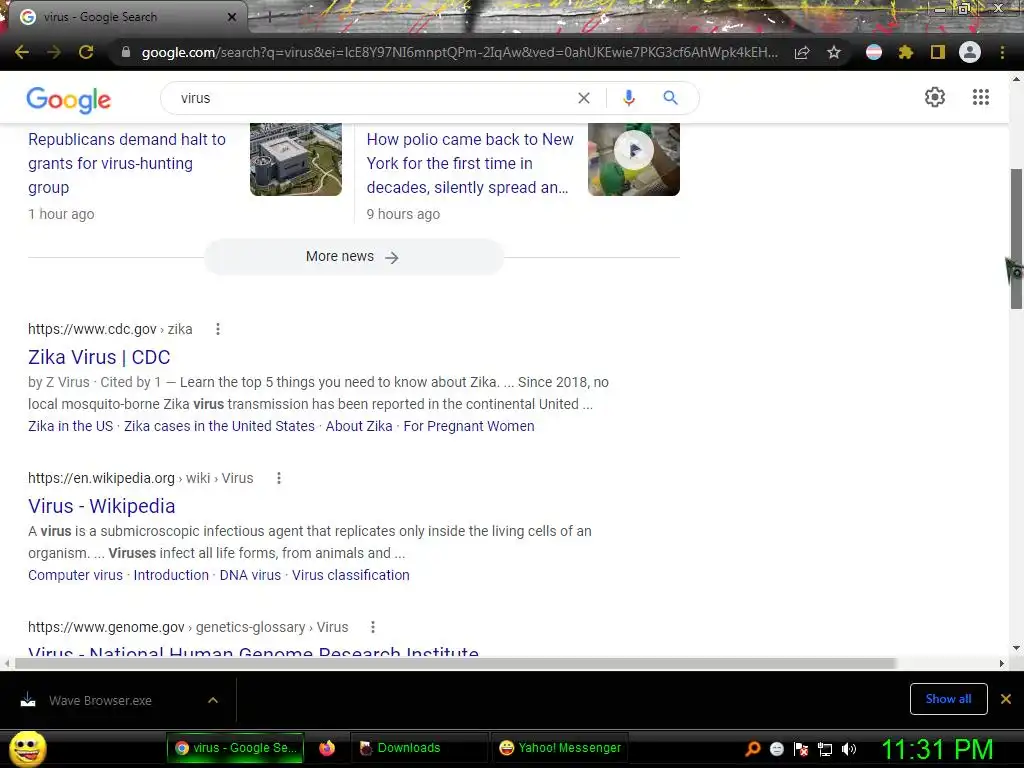
Task: Switch to Yahoo! Messenger taskbar window
Action: [x=560, y=748]
